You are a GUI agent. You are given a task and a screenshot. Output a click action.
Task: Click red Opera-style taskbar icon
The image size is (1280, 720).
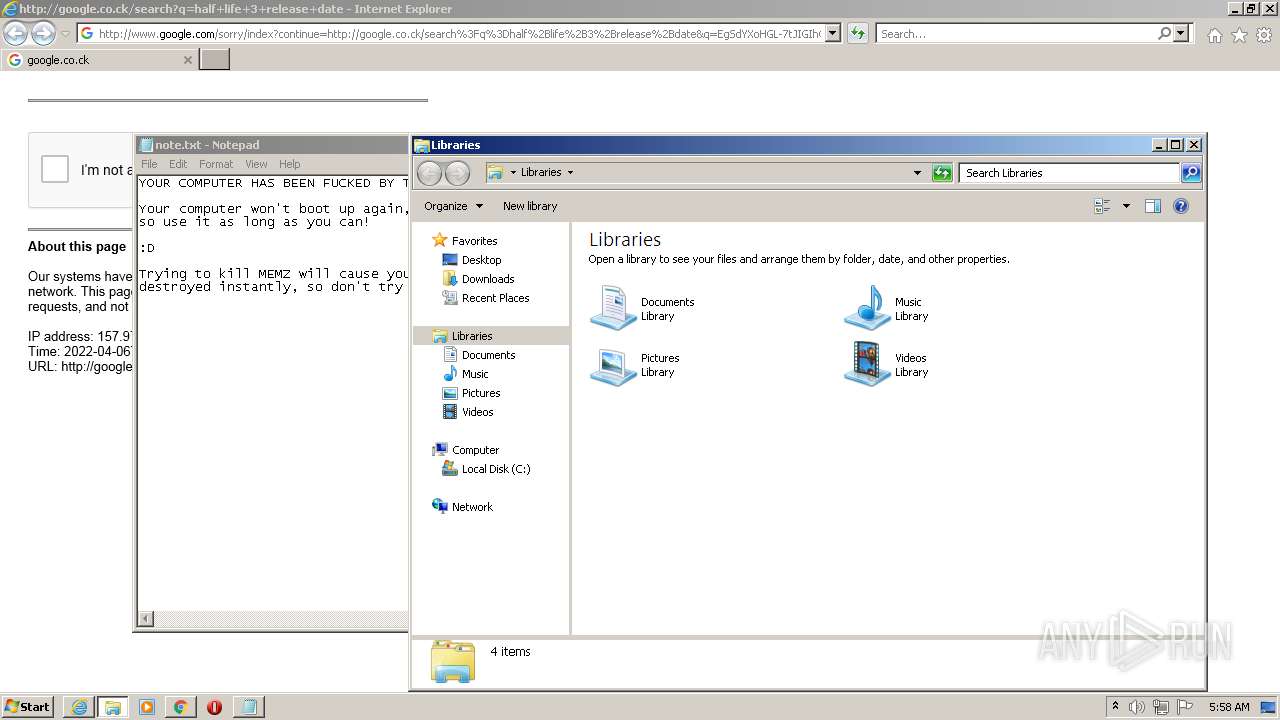pyautogui.click(x=215, y=707)
